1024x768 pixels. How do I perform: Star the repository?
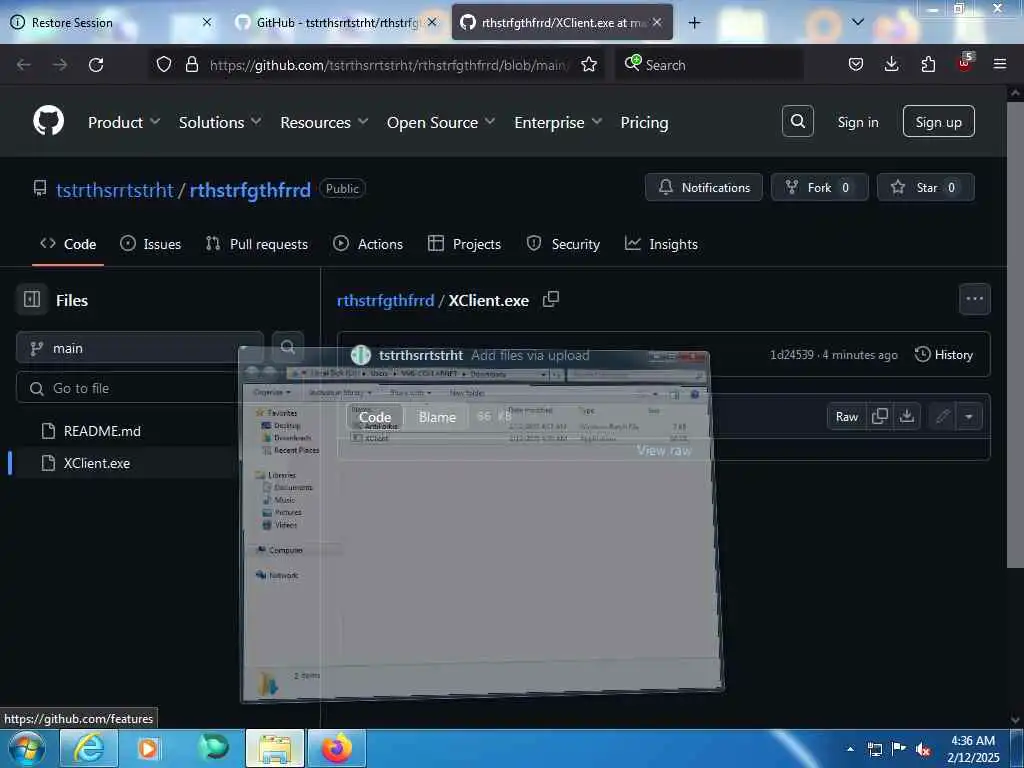coord(925,187)
